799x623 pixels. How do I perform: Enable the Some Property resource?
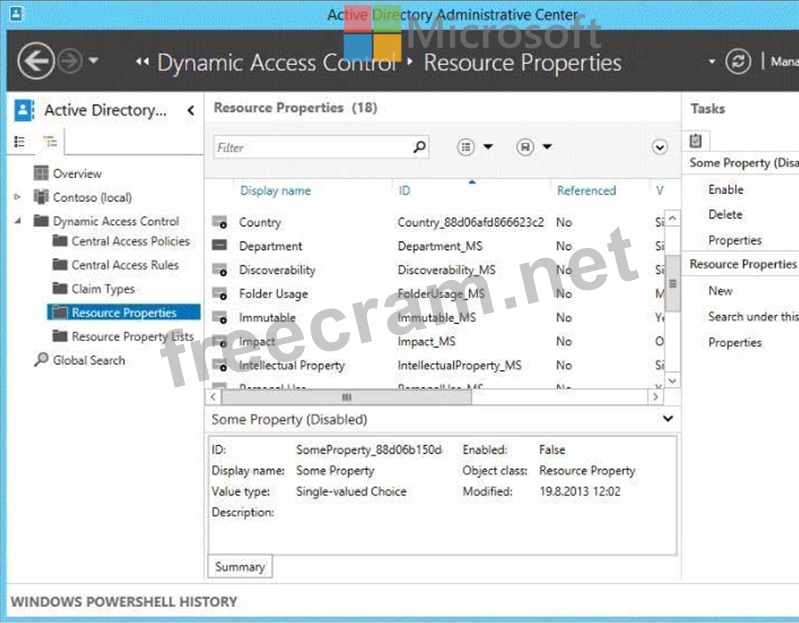click(x=726, y=189)
